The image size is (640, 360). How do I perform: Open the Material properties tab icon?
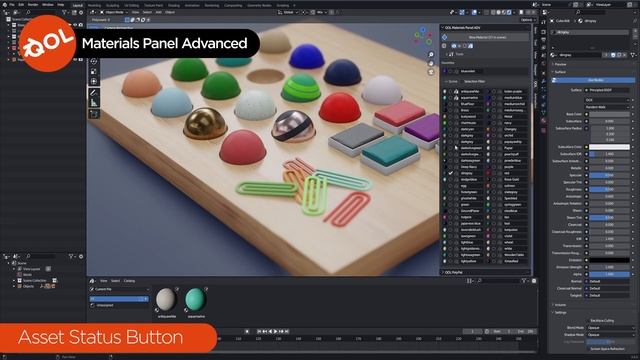coord(543,121)
